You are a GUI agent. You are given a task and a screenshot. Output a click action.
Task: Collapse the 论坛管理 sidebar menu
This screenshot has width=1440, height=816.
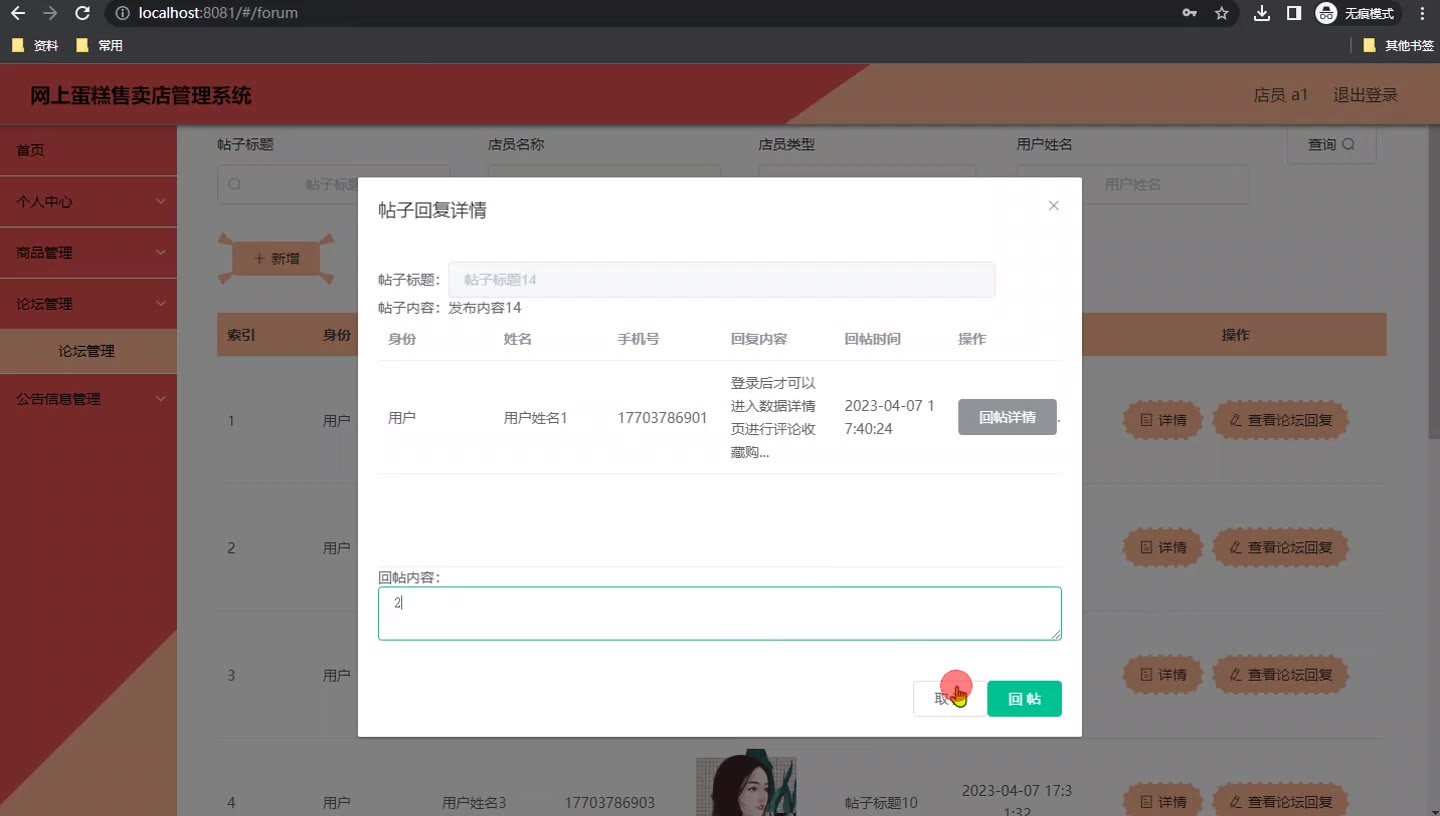88,304
